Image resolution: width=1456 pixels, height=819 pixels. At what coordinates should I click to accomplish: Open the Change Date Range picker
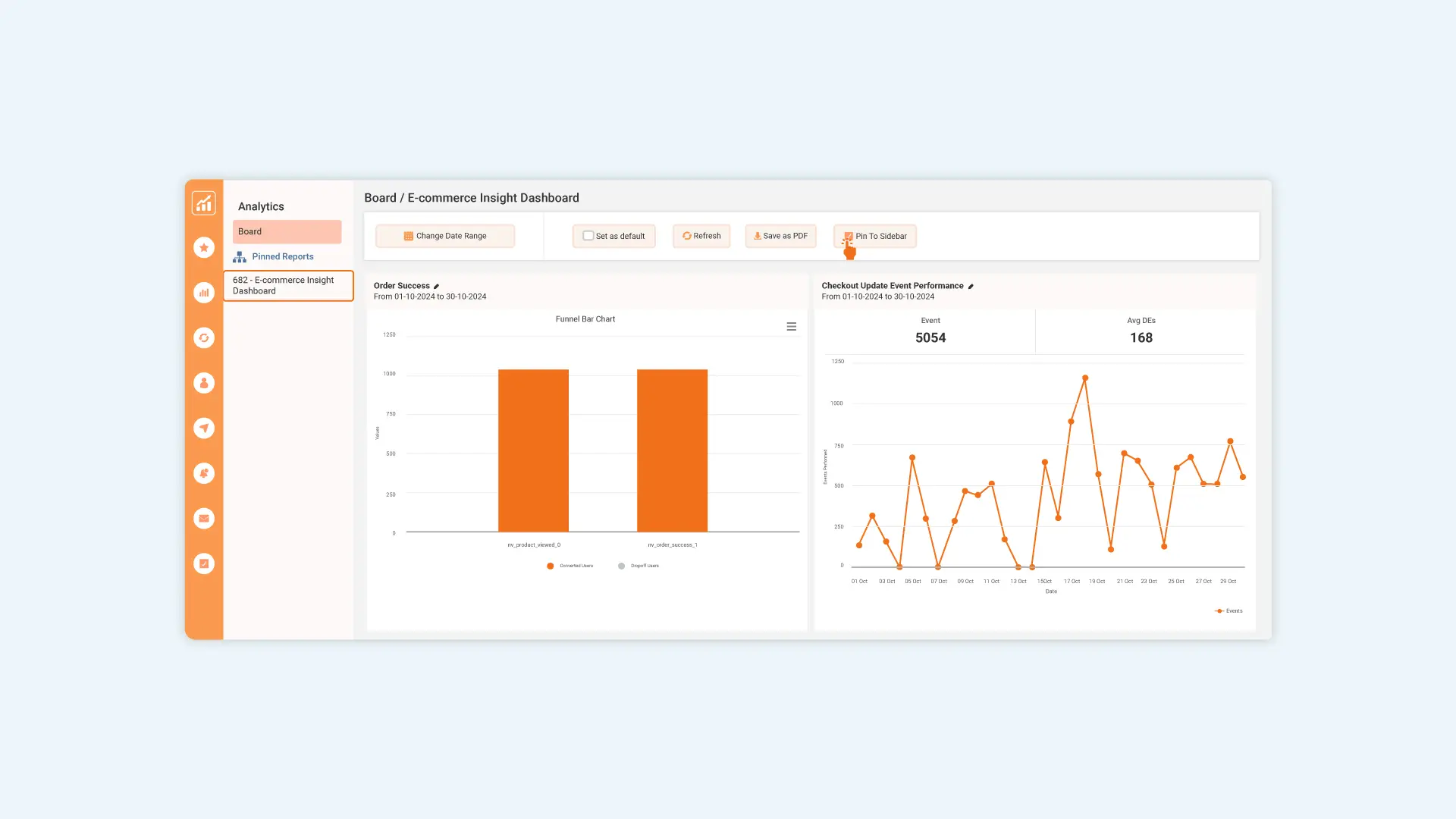click(x=445, y=236)
